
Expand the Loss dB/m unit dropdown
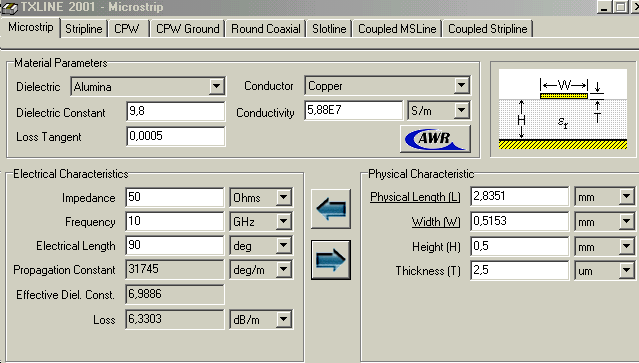[x=283, y=319]
